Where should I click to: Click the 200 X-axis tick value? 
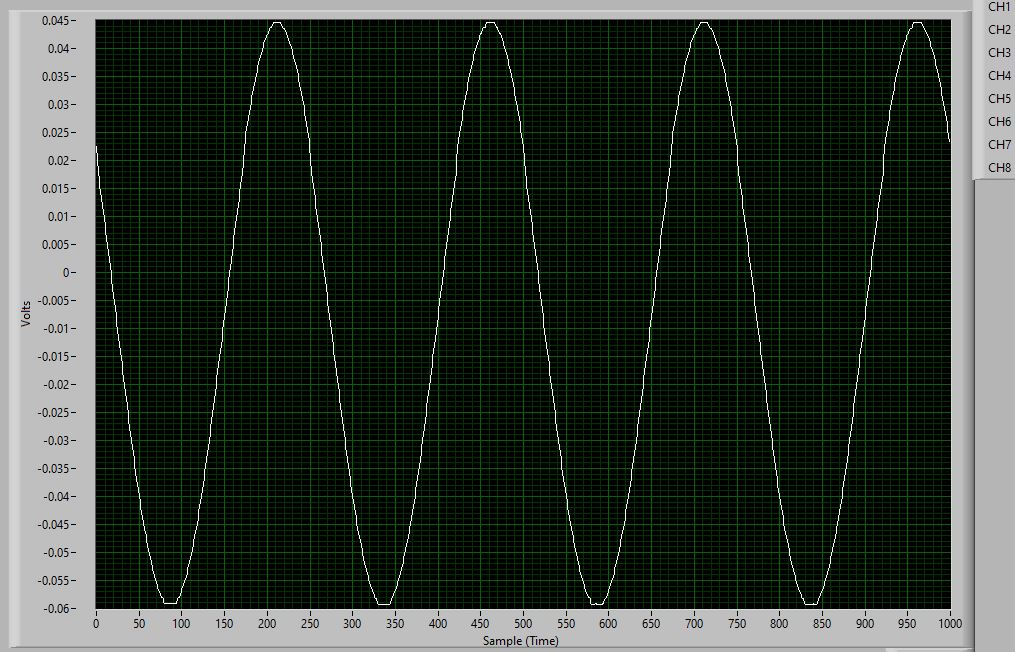pos(267,624)
